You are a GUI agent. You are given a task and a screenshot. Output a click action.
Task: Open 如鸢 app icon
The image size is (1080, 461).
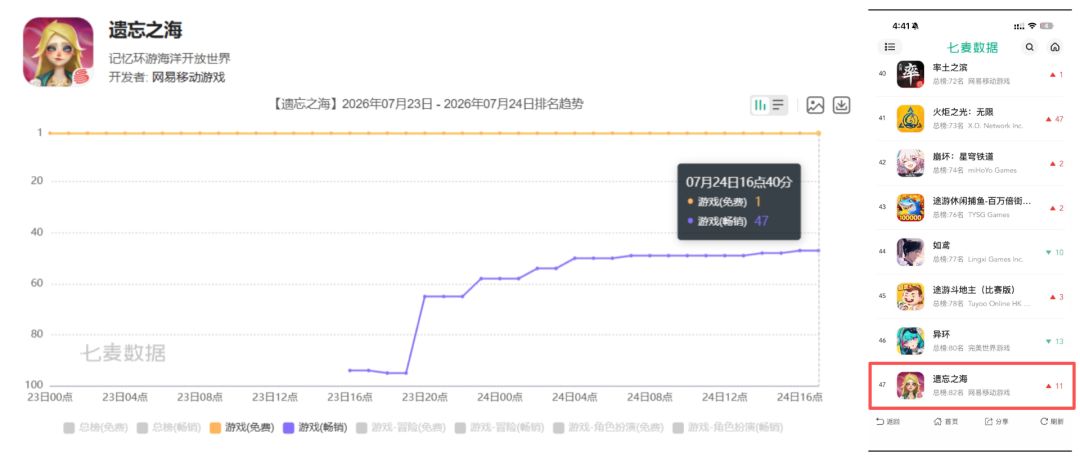(x=911, y=252)
